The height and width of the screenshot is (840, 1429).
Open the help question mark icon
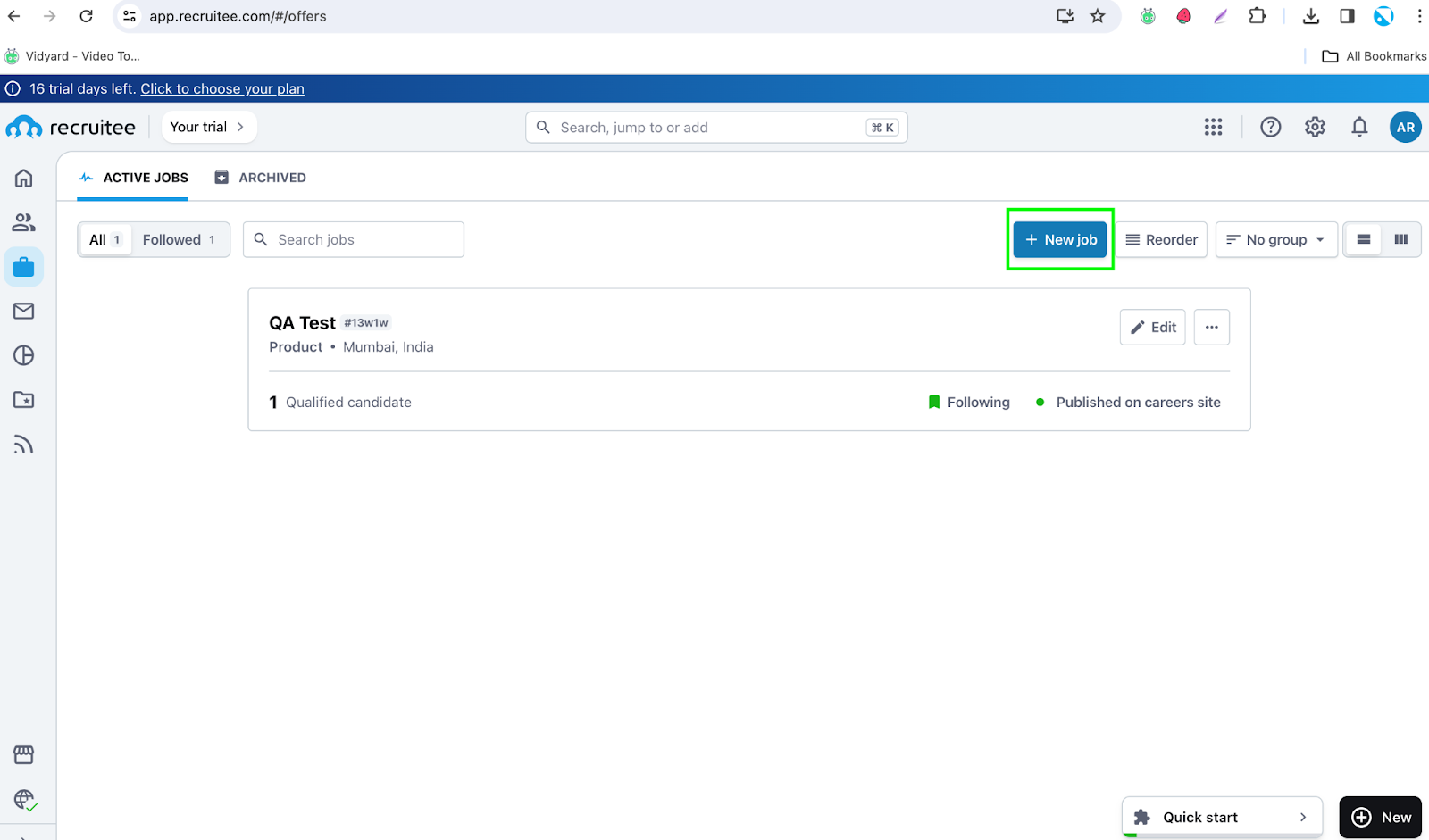[x=1270, y=127]
